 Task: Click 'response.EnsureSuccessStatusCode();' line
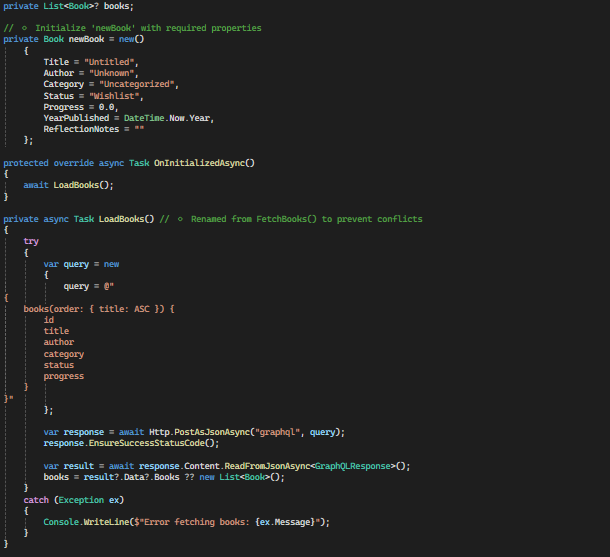pos(131,443)
